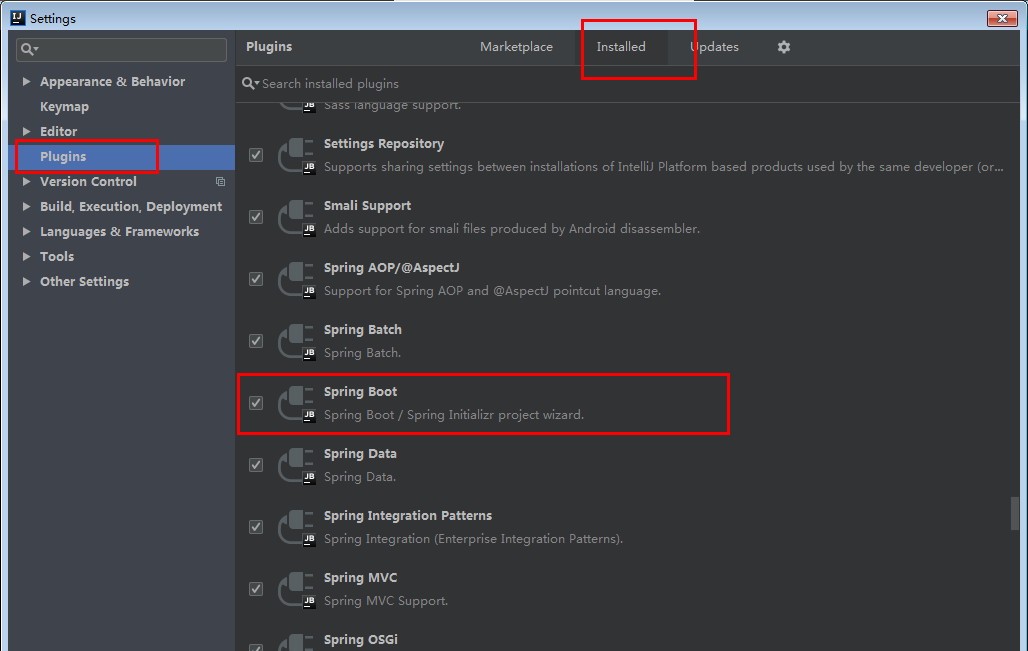Uncheck the Spring Data plugin
The image size is (1028, 651).
pyautogui.click(x=256, y=465)
